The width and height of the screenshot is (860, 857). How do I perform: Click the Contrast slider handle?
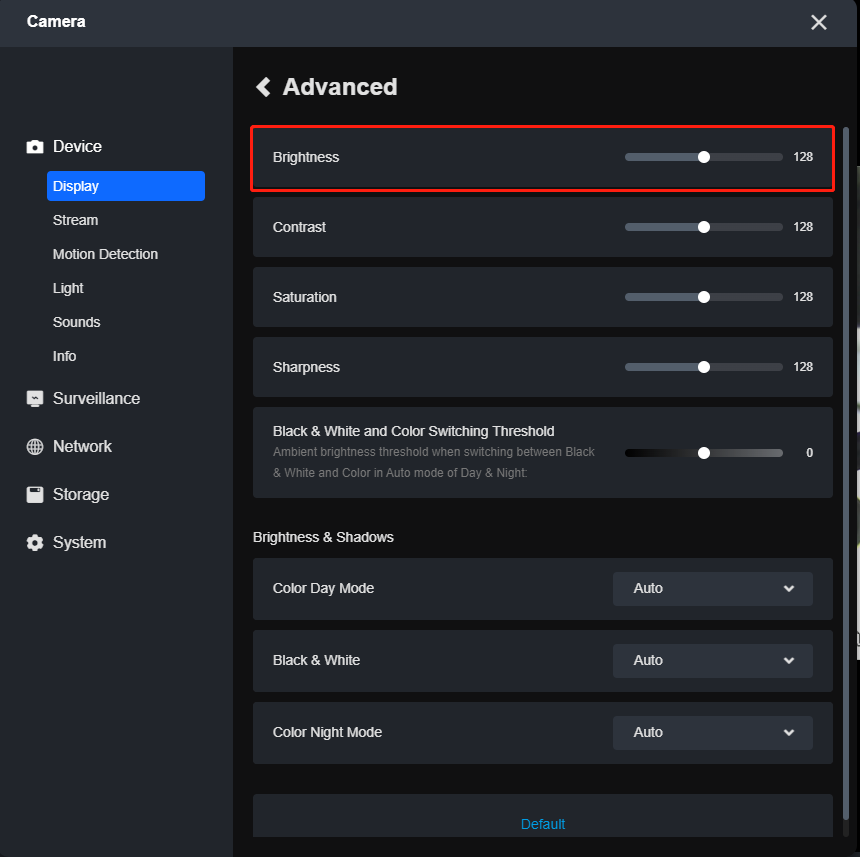pos(704,227)
